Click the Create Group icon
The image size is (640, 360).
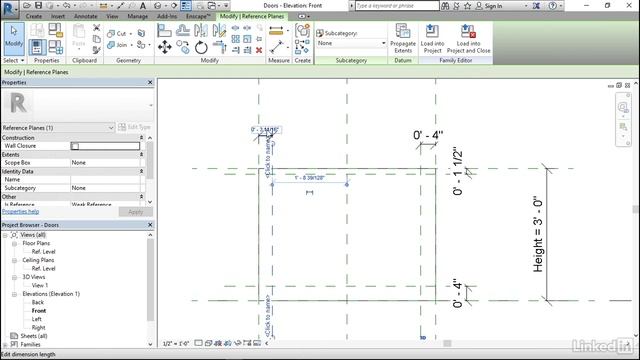click(x=302, y=30)
